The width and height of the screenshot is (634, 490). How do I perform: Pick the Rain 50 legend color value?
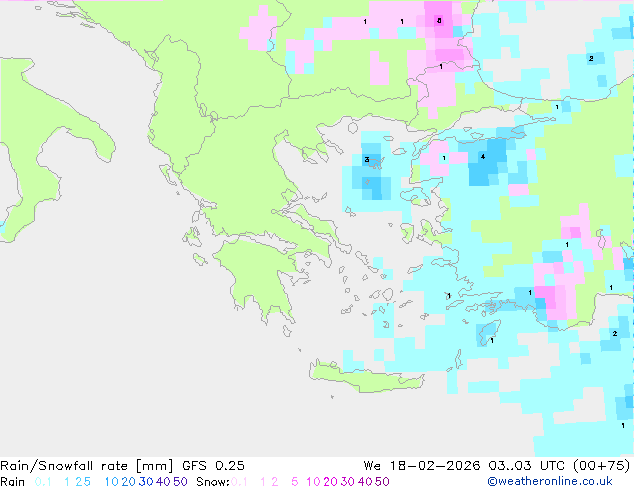[x=180, y=482]
